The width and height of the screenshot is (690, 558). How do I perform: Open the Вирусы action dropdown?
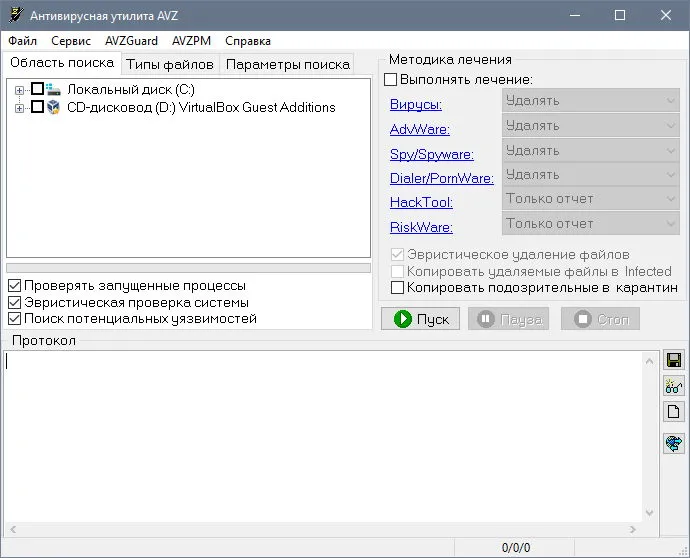pos(591,101)
